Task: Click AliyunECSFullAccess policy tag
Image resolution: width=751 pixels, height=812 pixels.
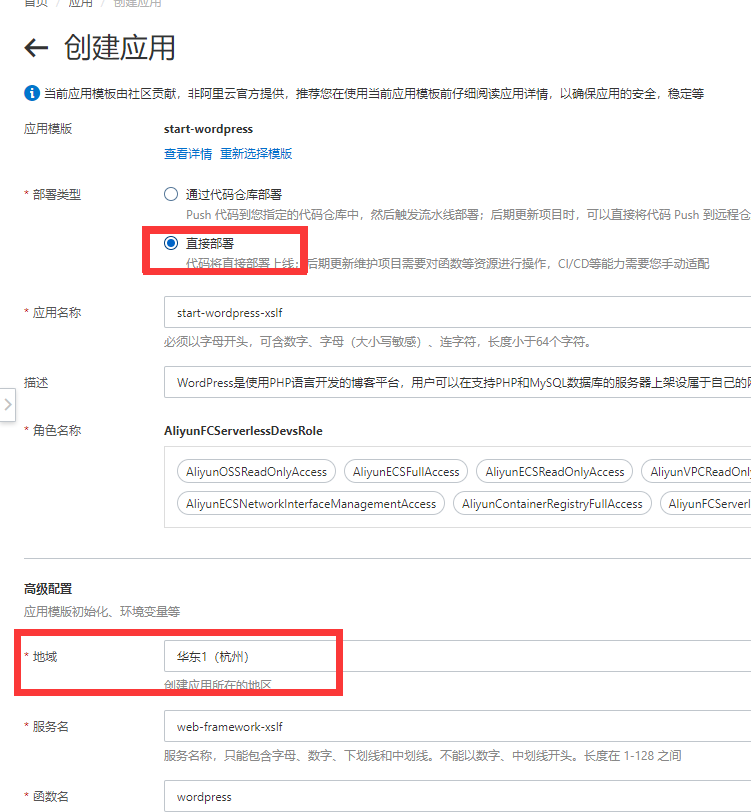Action: click(x=406, y=471)
